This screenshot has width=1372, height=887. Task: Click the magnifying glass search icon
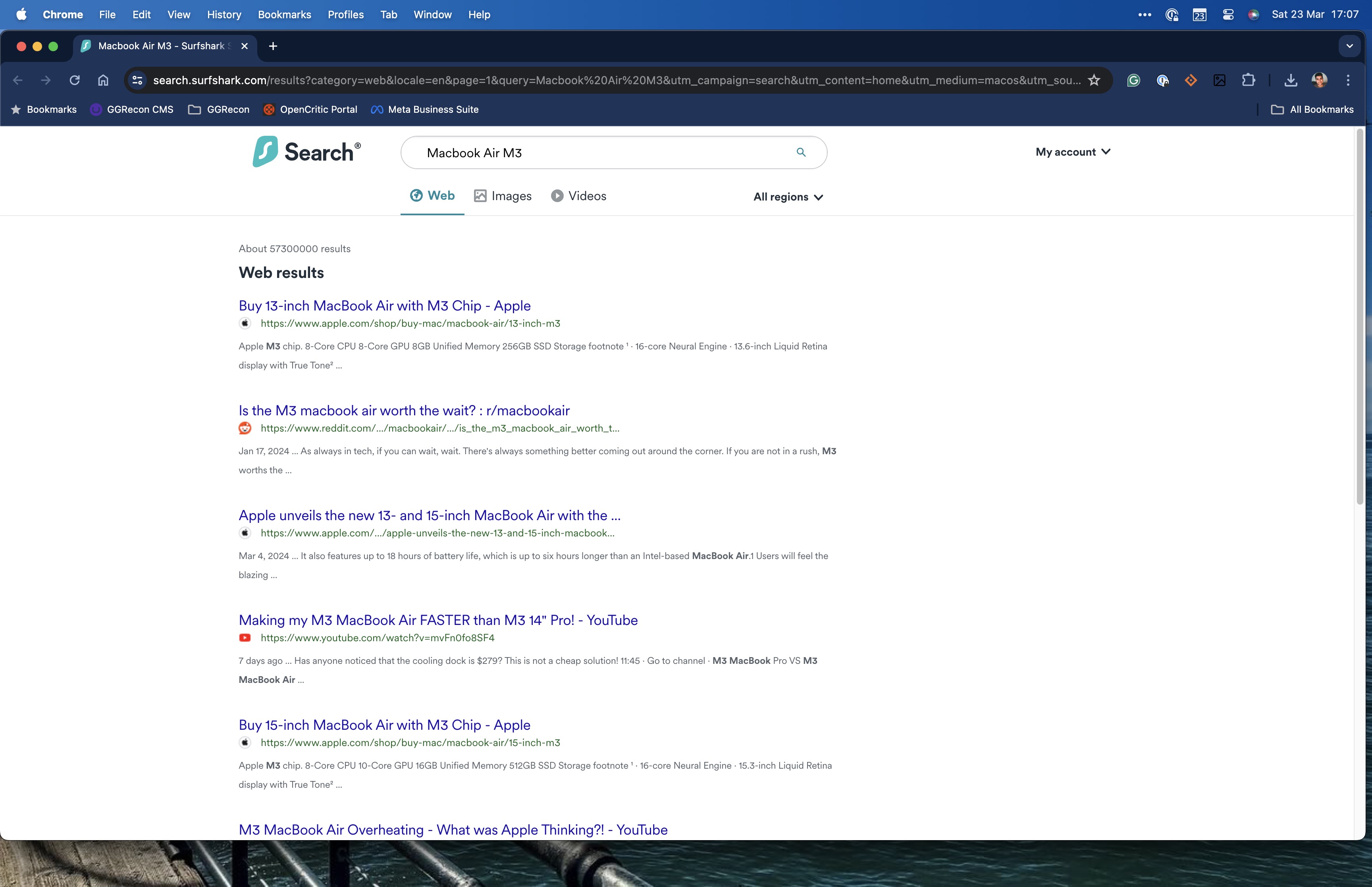[x=801, y=152]
